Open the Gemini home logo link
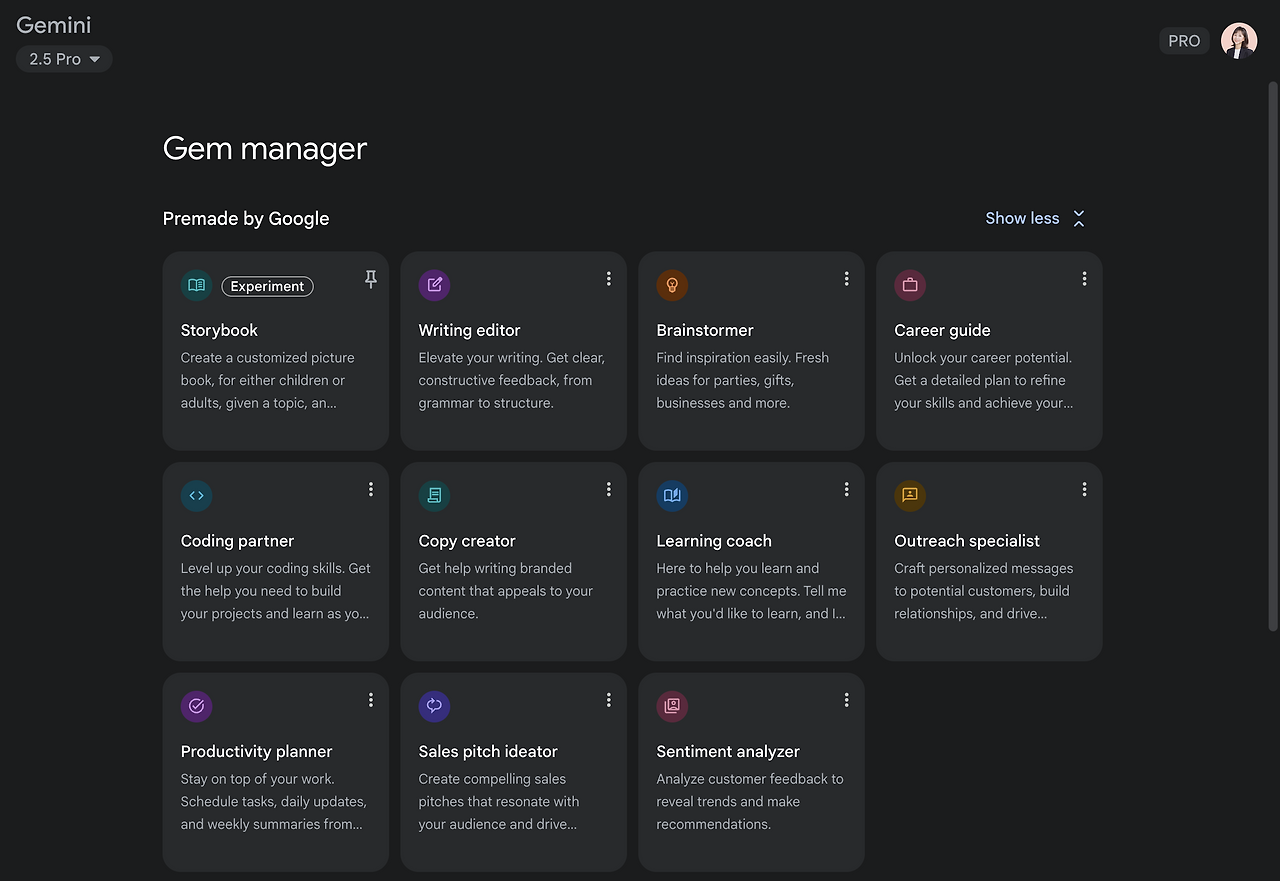Image resolution: width=1280 pixels, height=881 pixels. [54, 25]
